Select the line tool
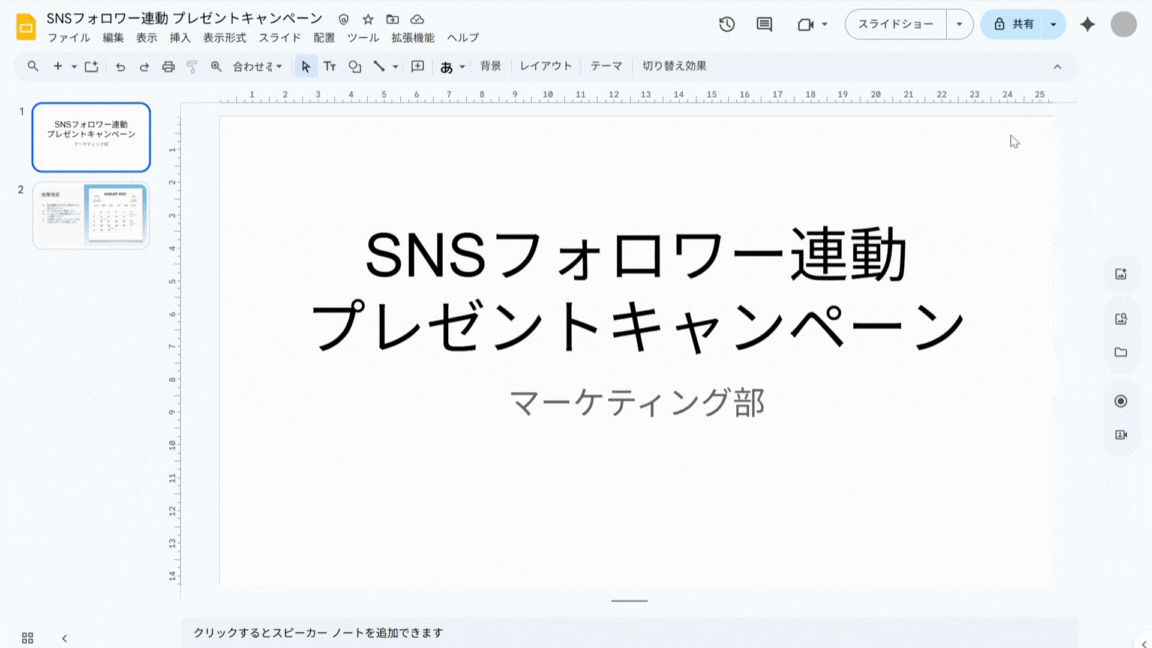This screenshot has height=648, width=1152. tap(379, 66)
